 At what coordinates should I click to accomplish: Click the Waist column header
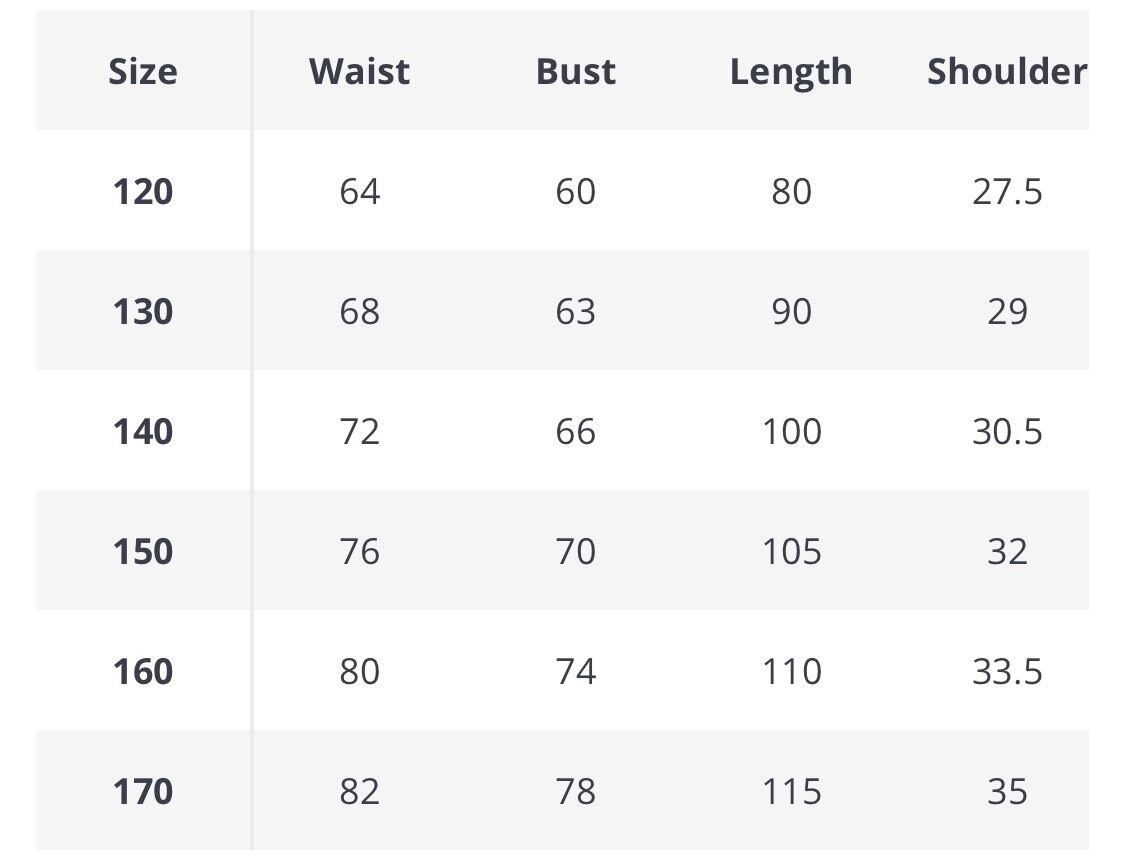coord(359,72)
